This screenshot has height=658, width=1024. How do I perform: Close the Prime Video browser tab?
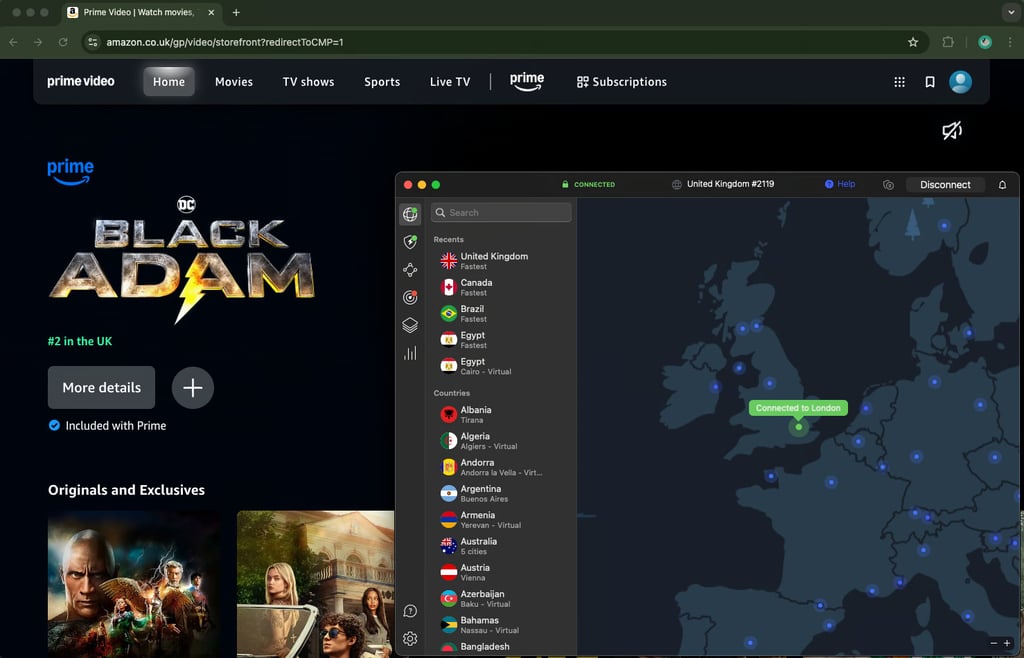[211, 12]
